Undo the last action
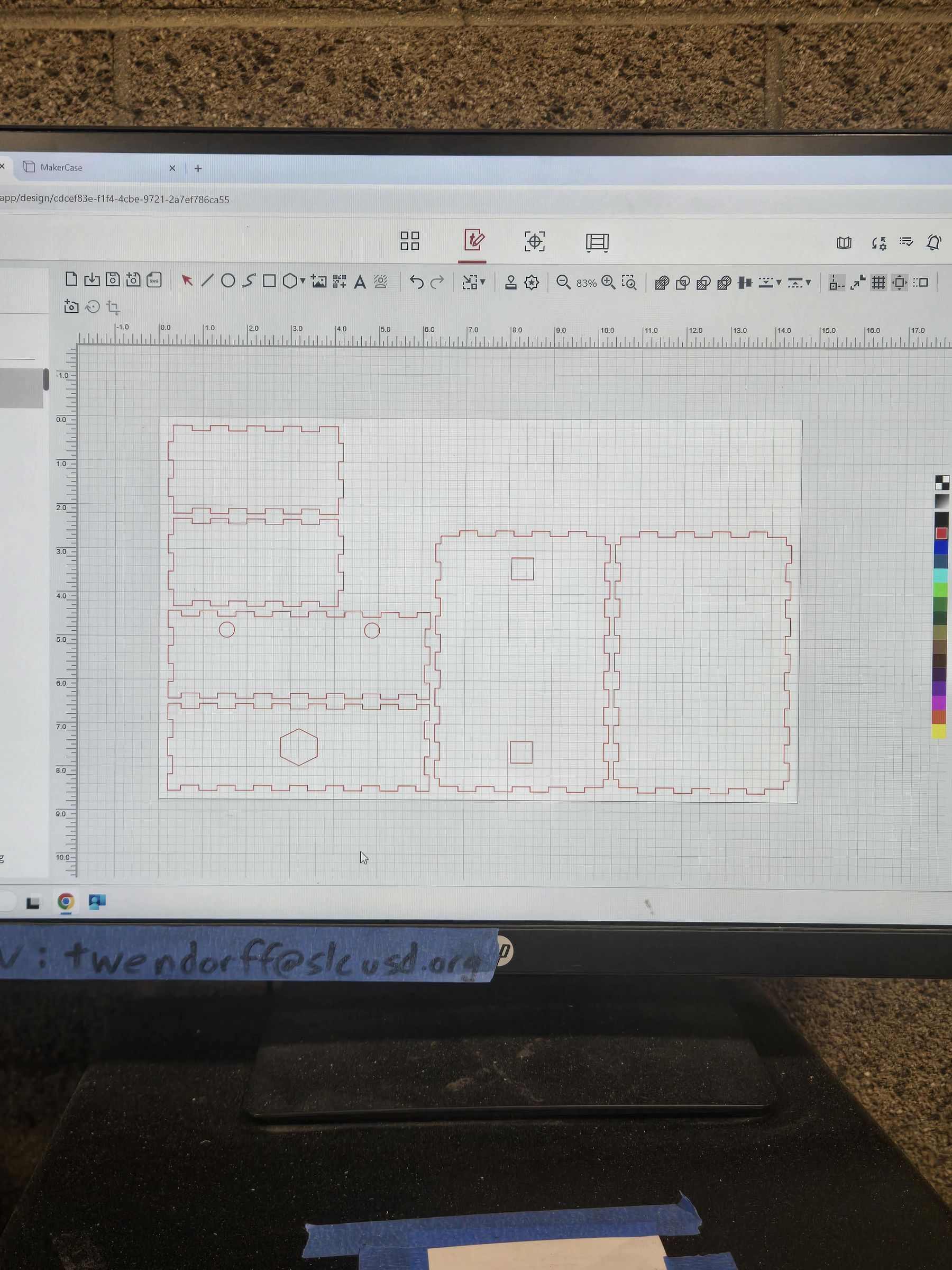The image size is (952, 1270). (417, 282)
